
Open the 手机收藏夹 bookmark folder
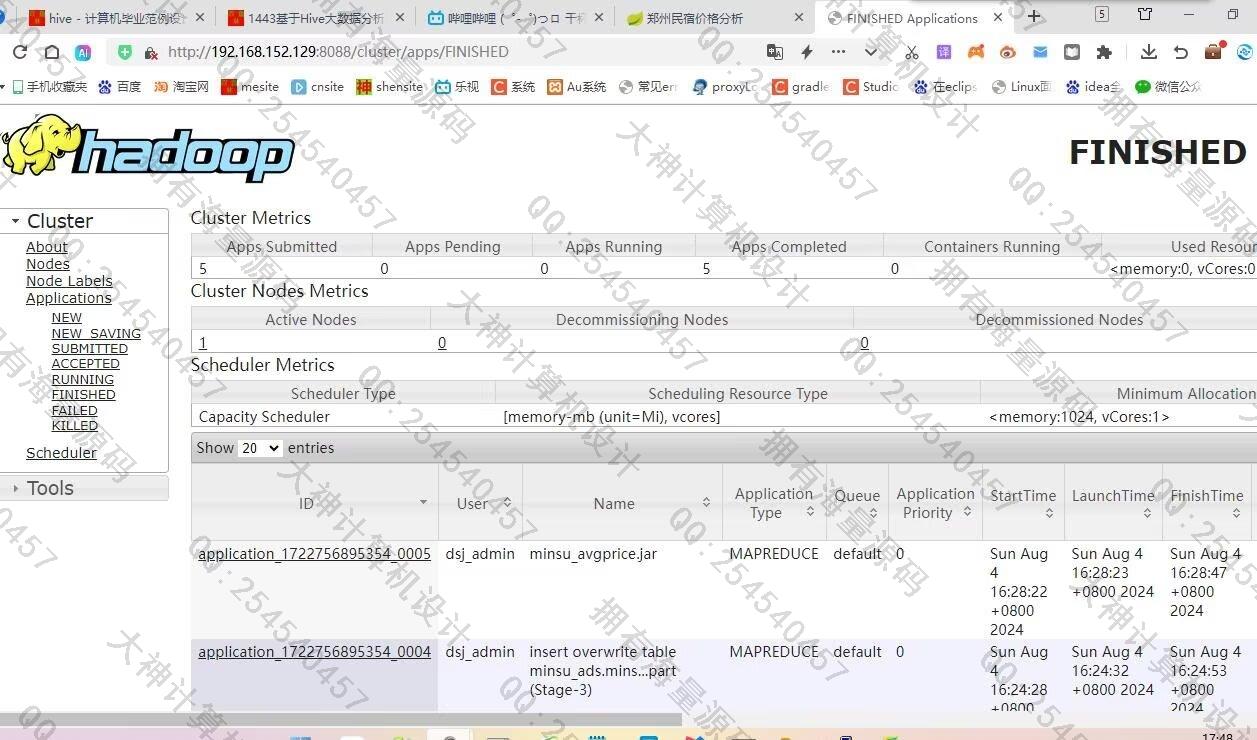click(x=49, y=87)
